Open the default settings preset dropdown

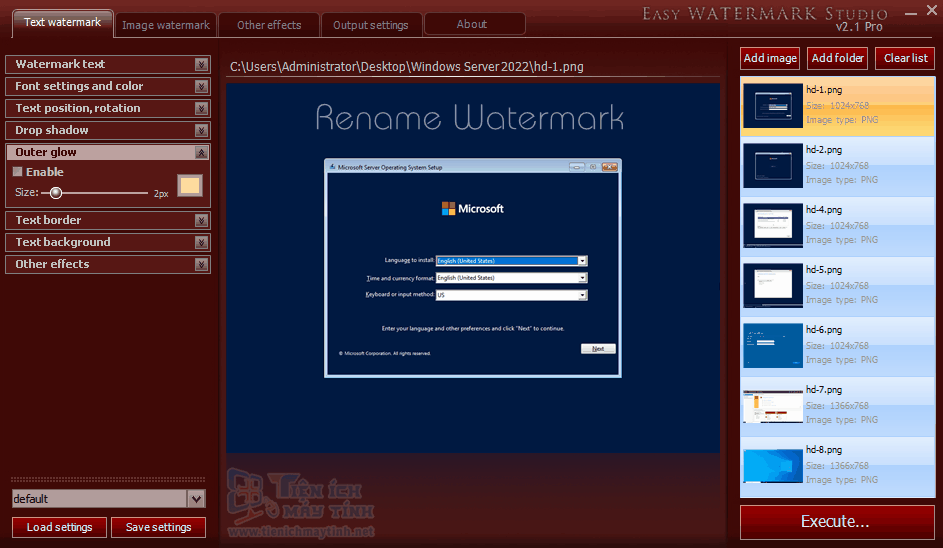coord(196,499)
